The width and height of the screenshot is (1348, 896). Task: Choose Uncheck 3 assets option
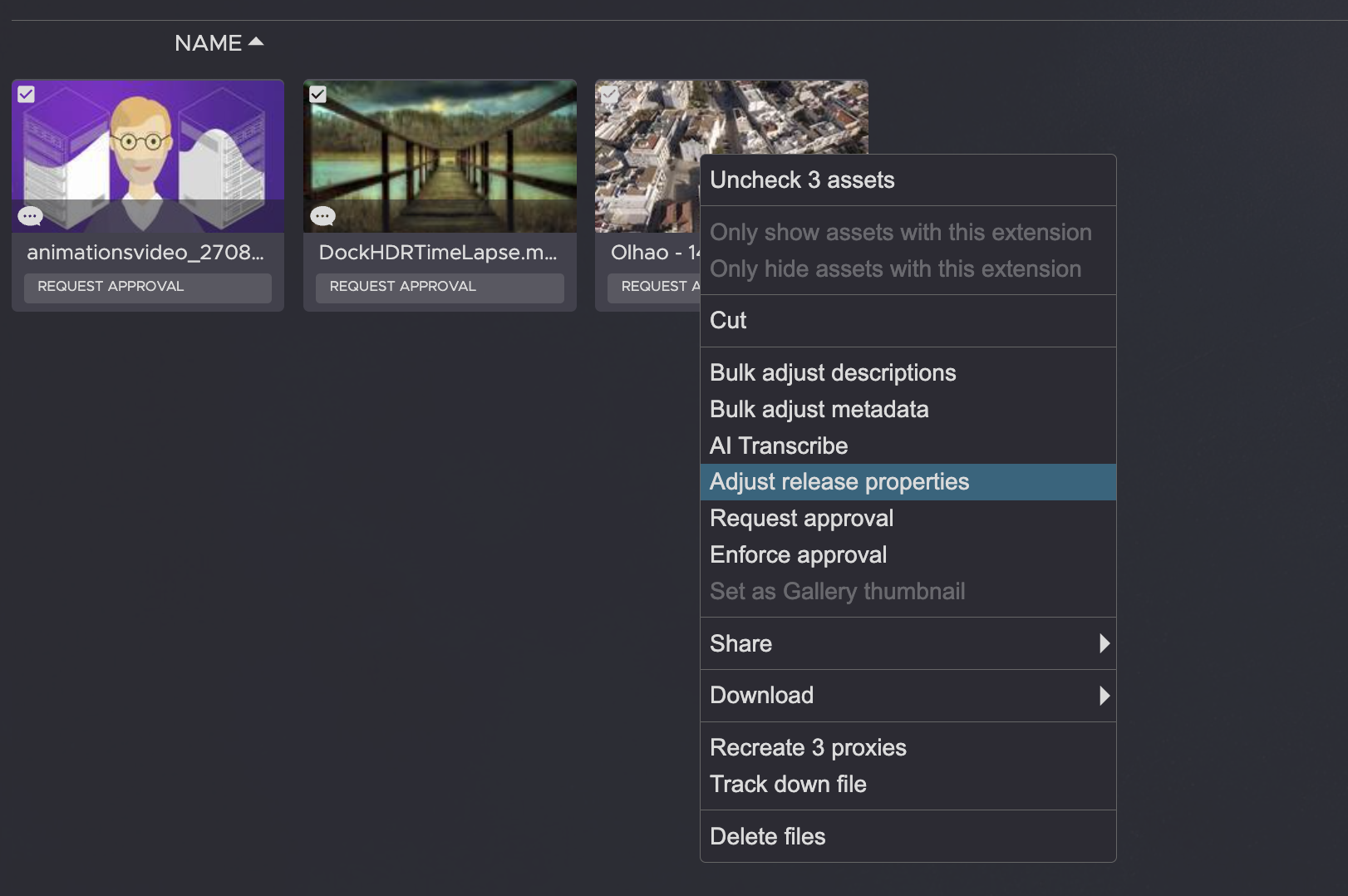click(x=802, y=180)
